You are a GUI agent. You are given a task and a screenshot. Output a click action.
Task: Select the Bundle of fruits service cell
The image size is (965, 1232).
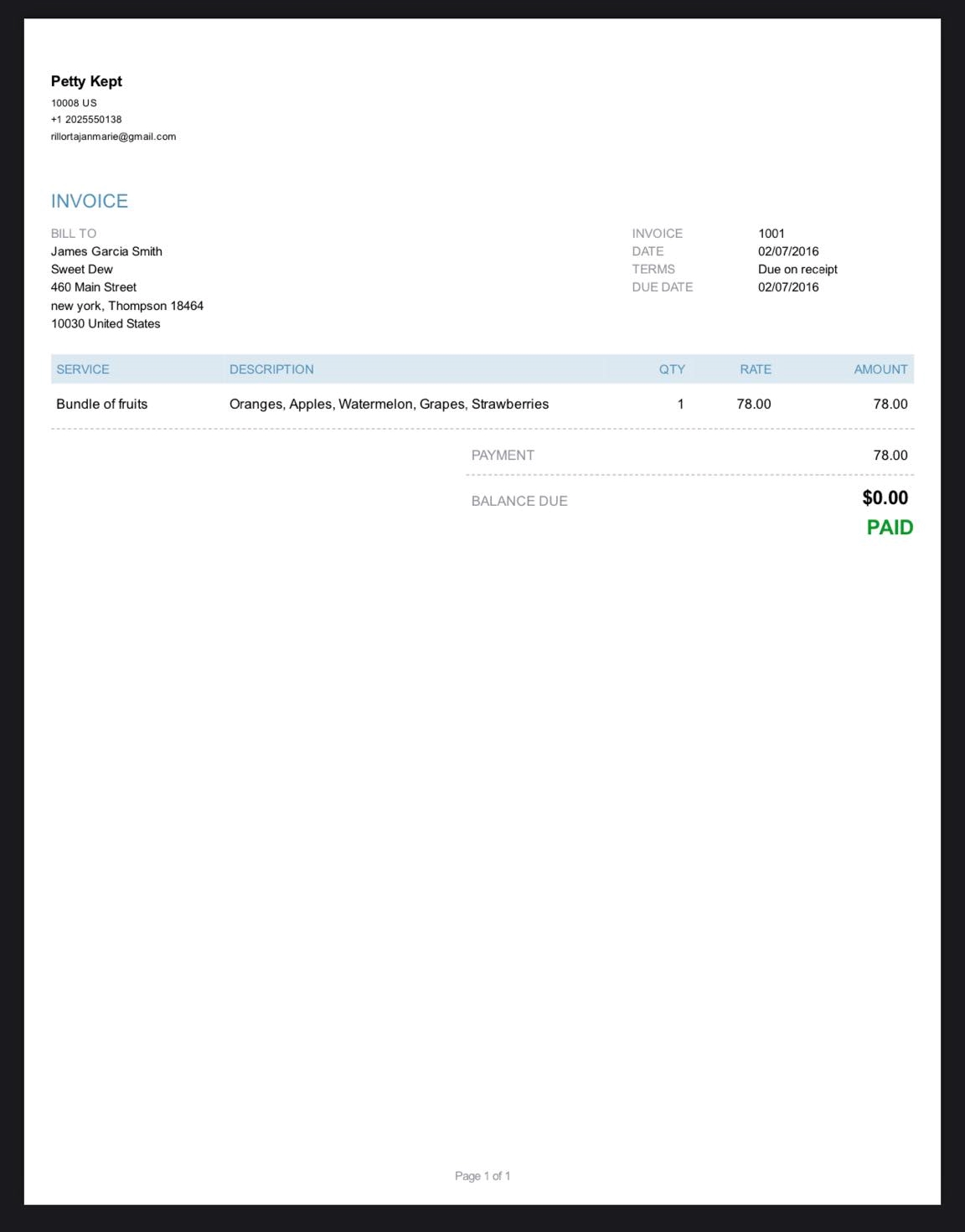[101, 404]
